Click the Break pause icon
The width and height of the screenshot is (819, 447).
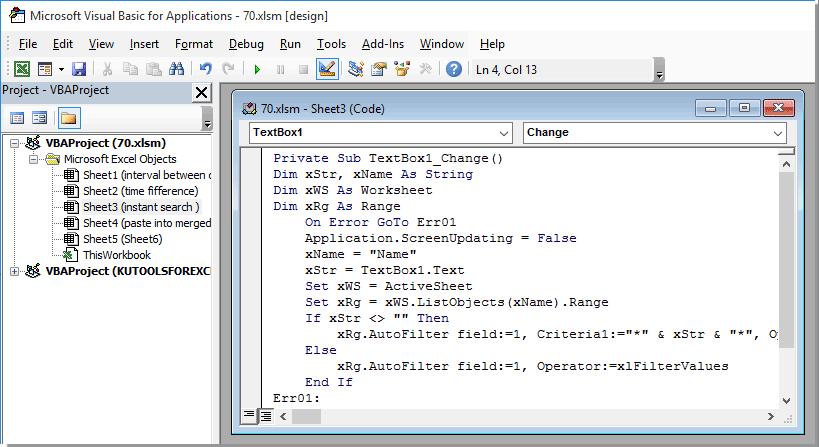pos(280,69)
